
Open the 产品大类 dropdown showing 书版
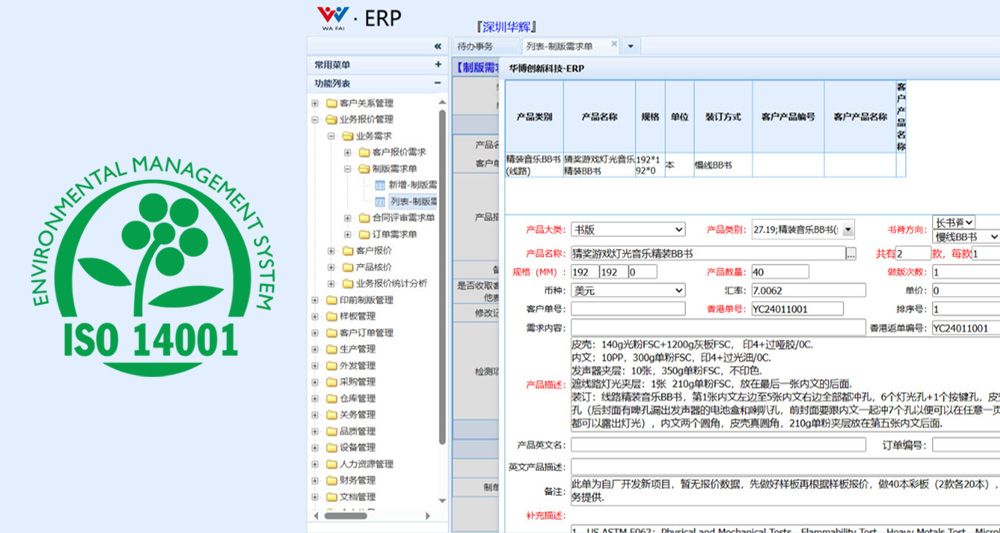(x=628, y=230)
